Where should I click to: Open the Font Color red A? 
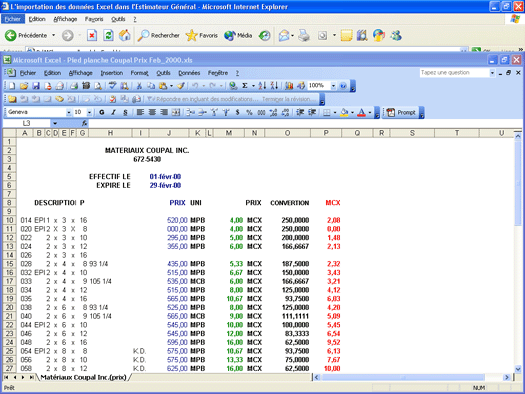tap(361, 112)
